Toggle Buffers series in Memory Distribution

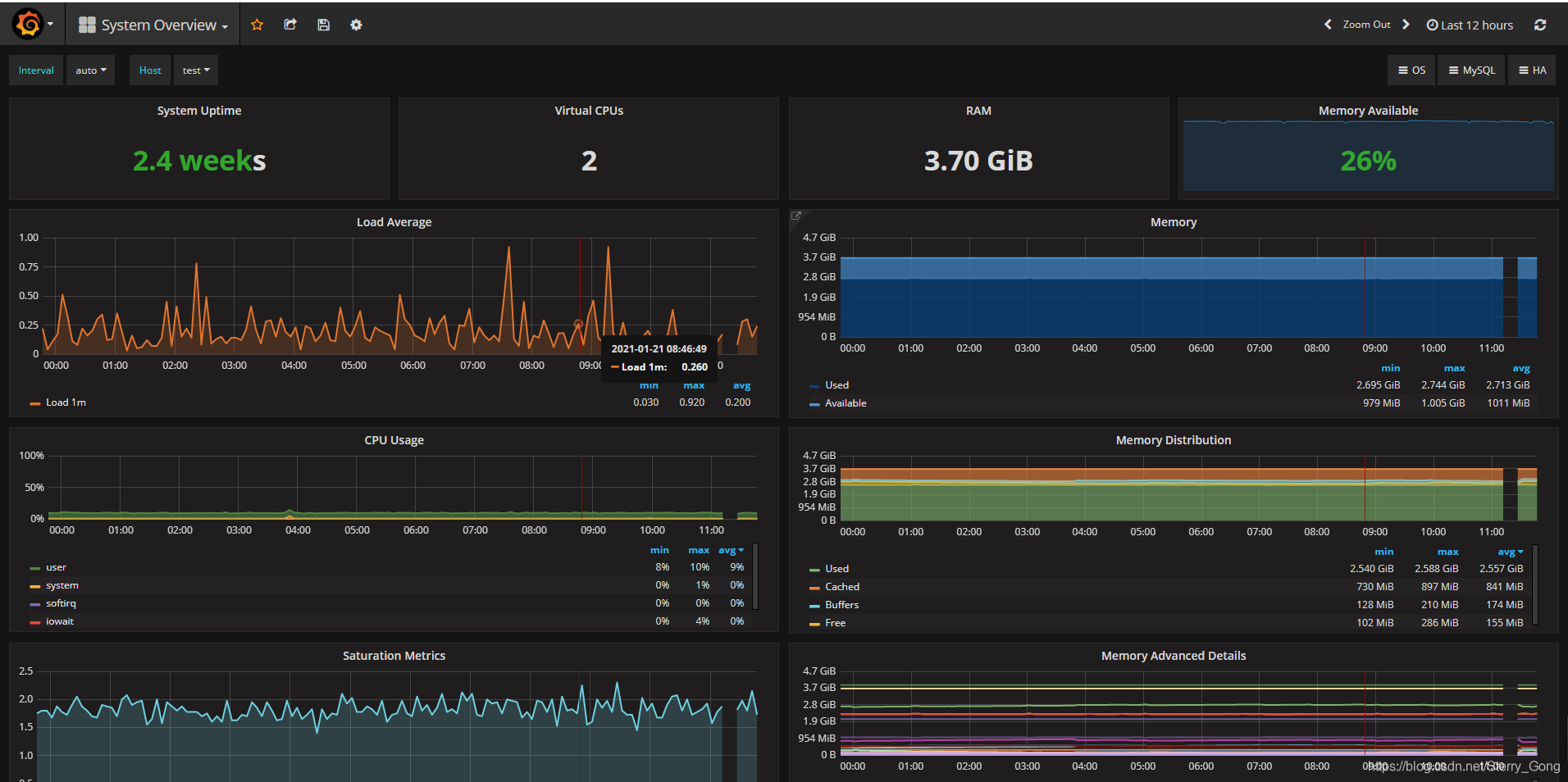842,605
